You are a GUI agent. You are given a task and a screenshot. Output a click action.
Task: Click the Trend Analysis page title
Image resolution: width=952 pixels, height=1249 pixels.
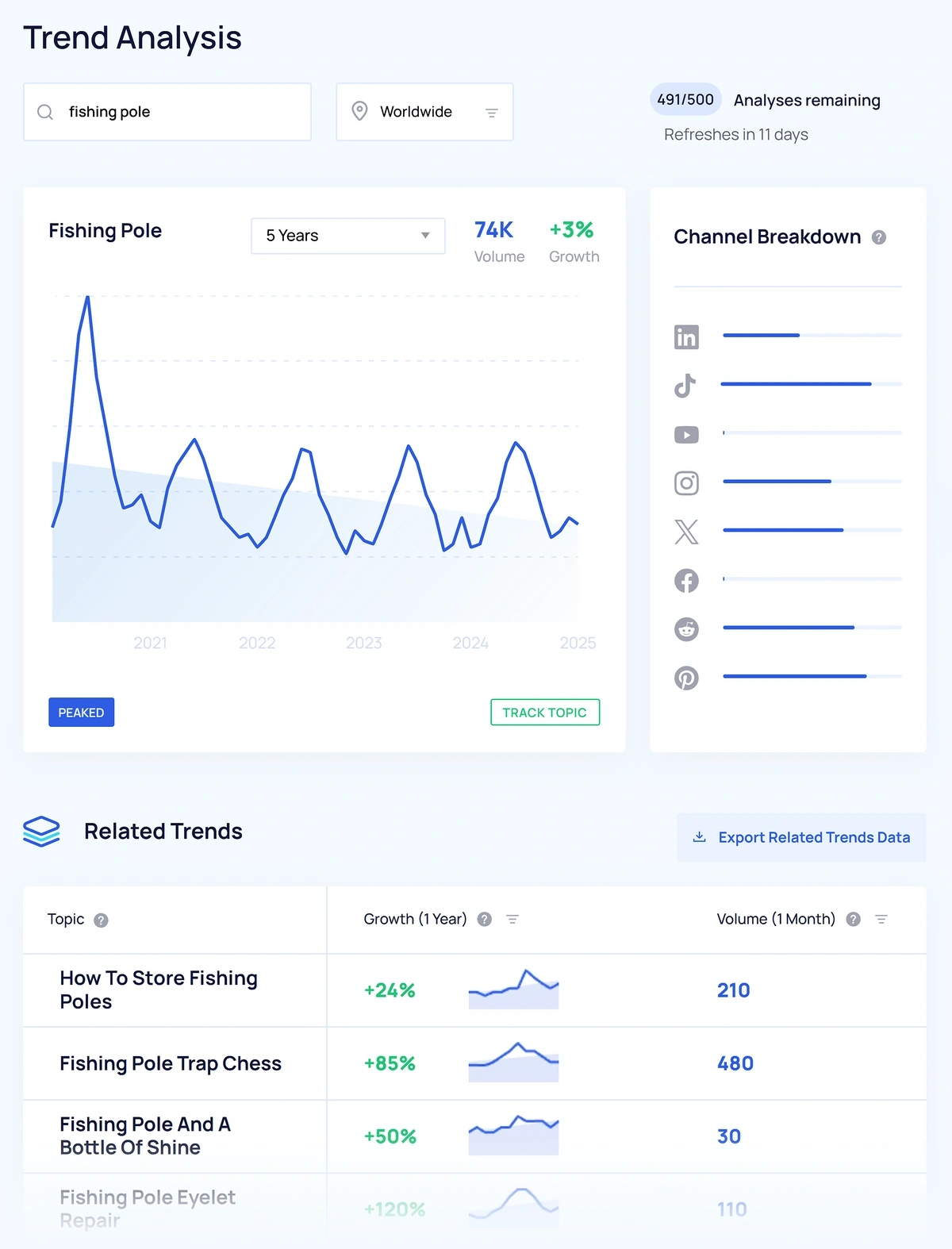(132, 37)
